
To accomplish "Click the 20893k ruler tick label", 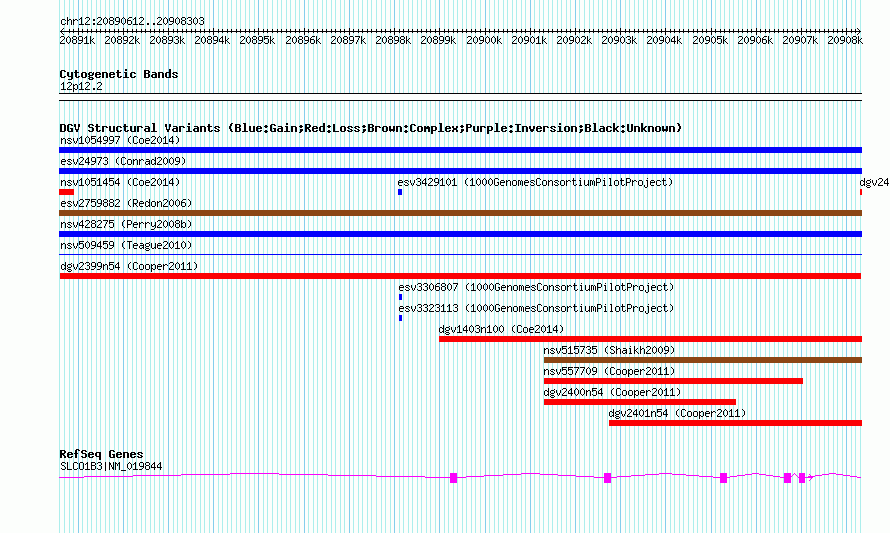I will click(167, 40).
